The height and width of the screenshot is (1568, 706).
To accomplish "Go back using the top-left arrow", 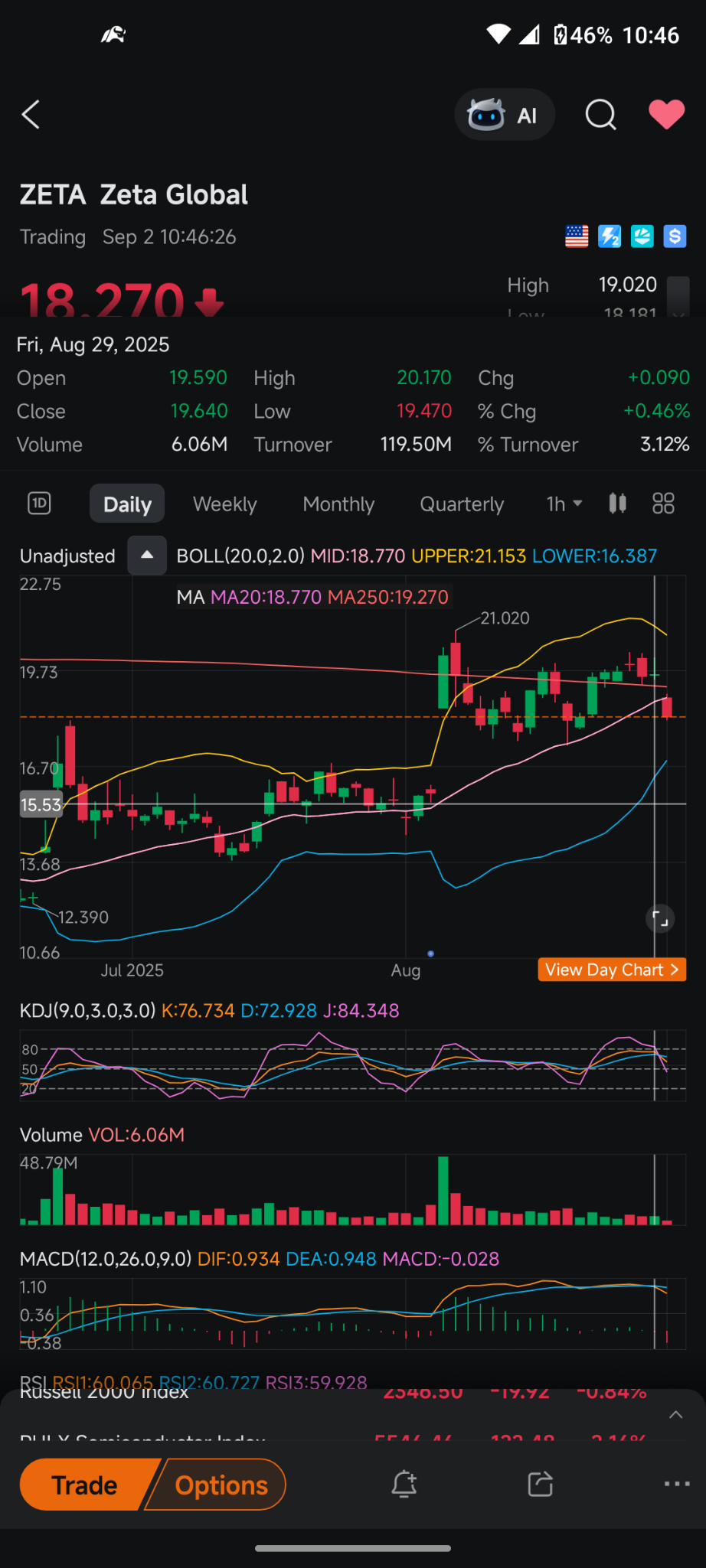I will tap(31, 115).
